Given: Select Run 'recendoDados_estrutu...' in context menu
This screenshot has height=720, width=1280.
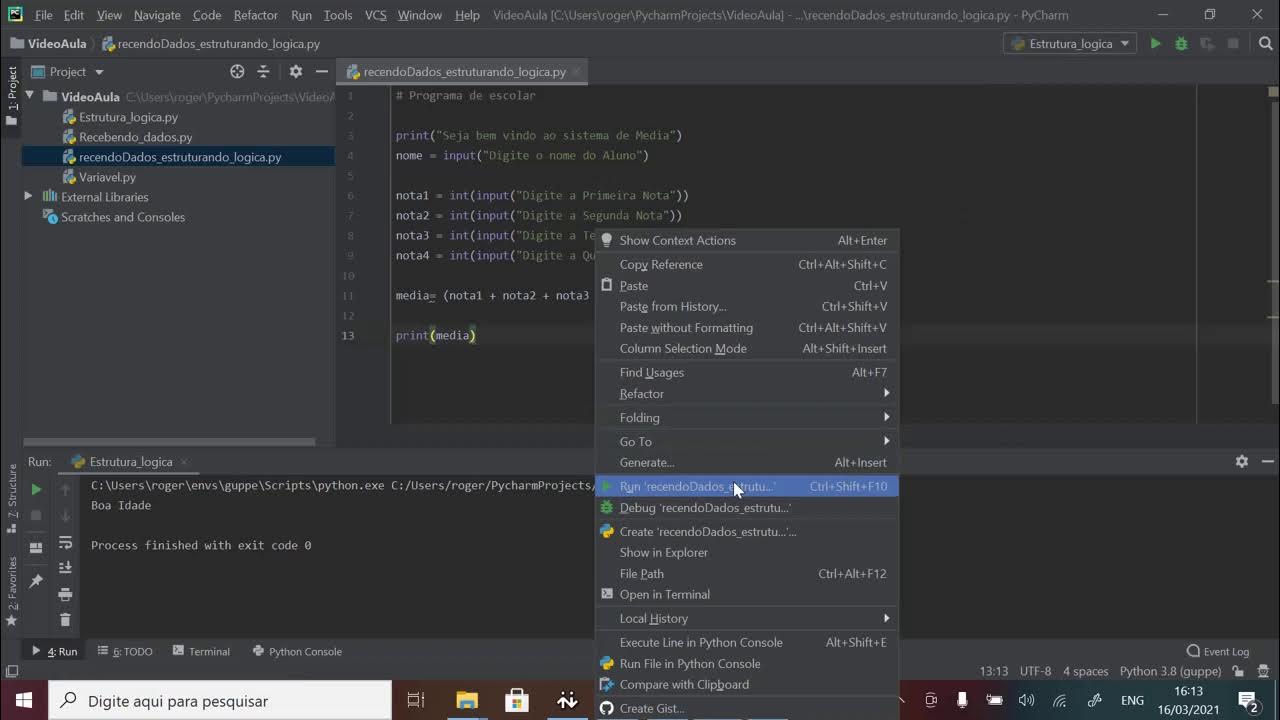Looking at the screenshot, I should 747,487.
